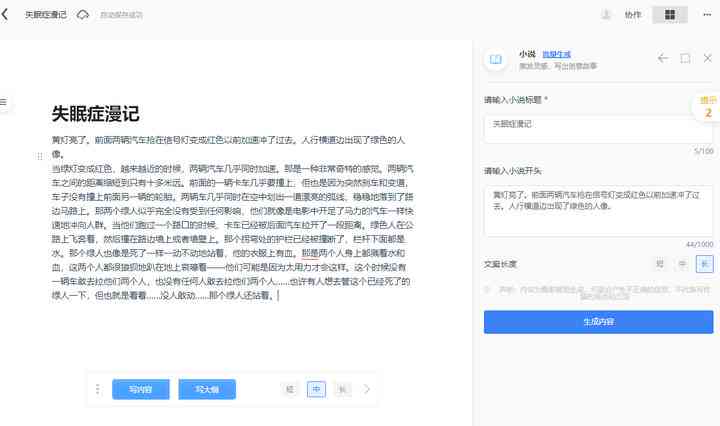
Task: Open the outline list icon at left edge
Action: tap(4, 102)
